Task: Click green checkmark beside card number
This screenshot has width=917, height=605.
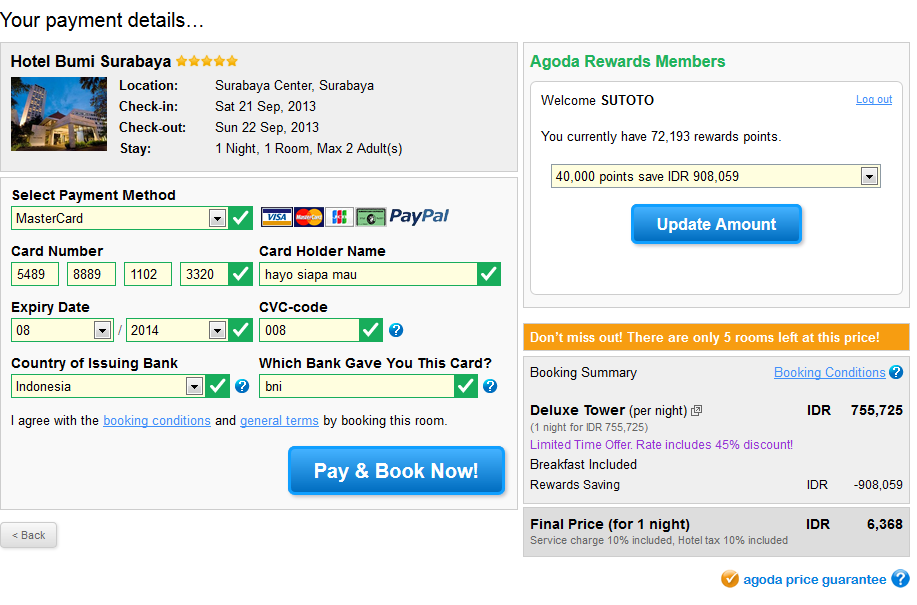Action: pyautogui.click(x=240, y=274)
